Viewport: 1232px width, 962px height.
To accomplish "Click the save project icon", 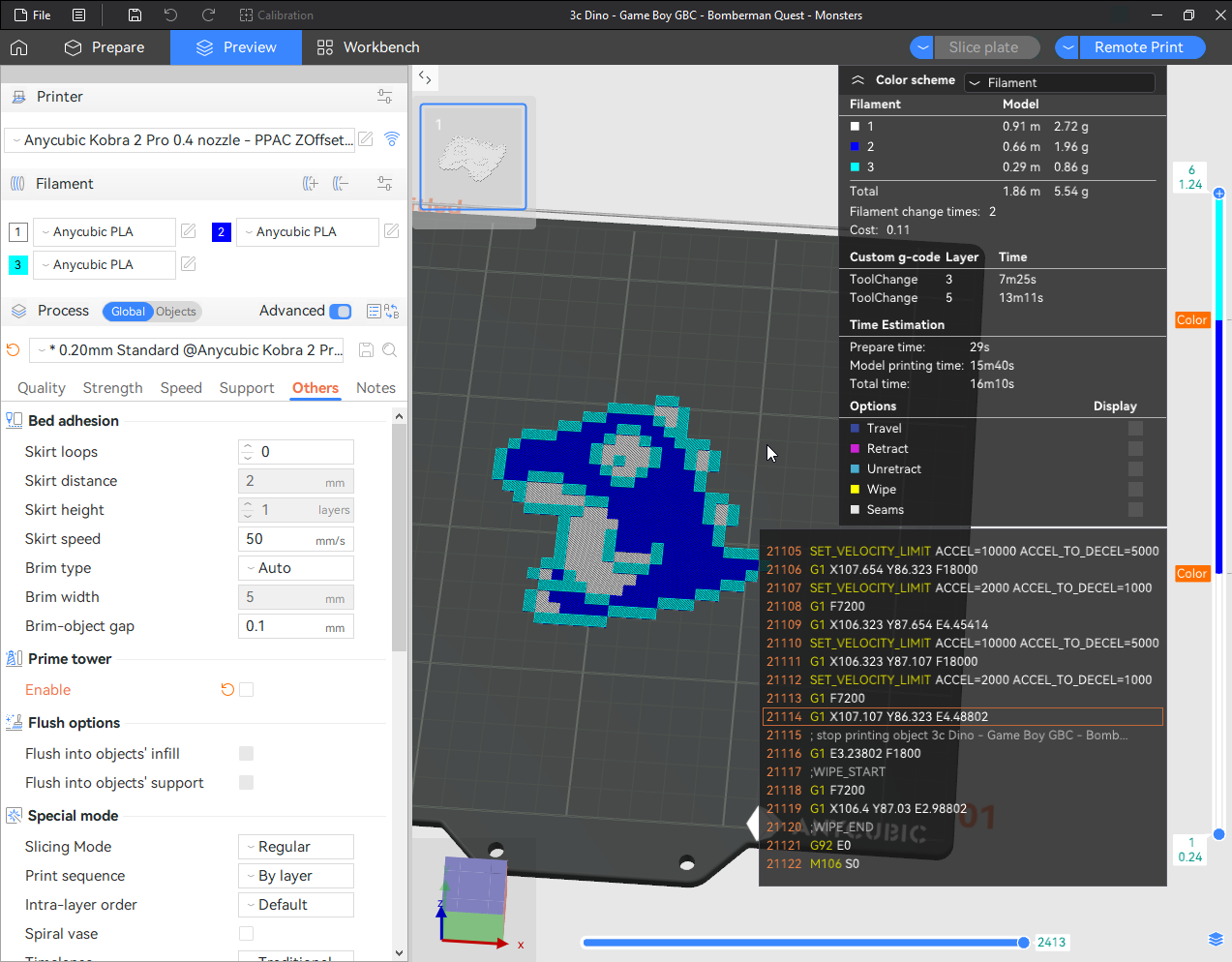I will pyautogui.click(x=135, y=15).
